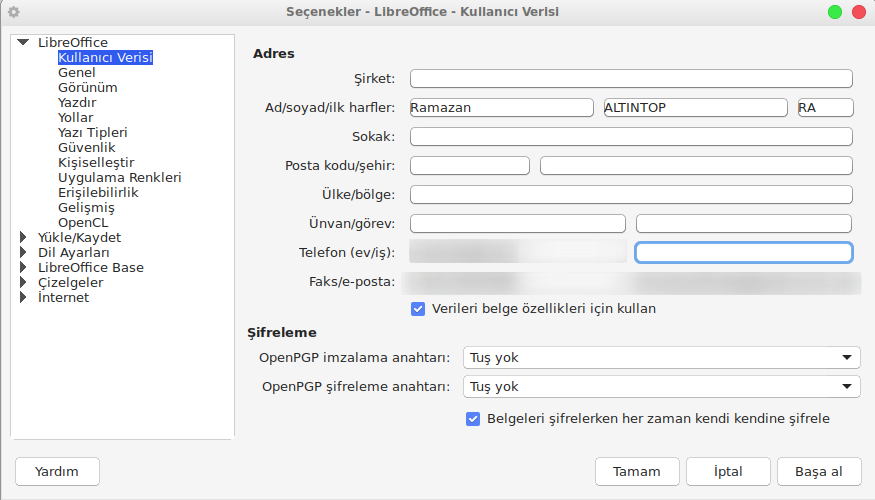Focus the Sokak input field
875x500 pixels.
631,137
